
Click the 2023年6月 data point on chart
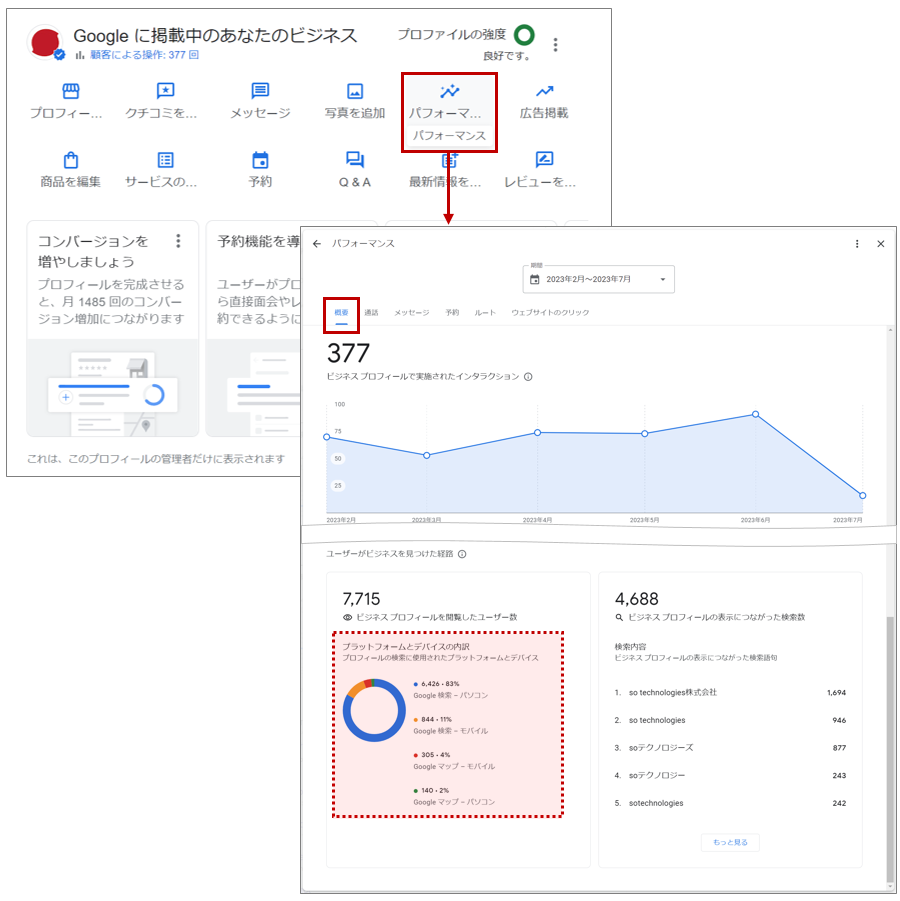point(755,414)
